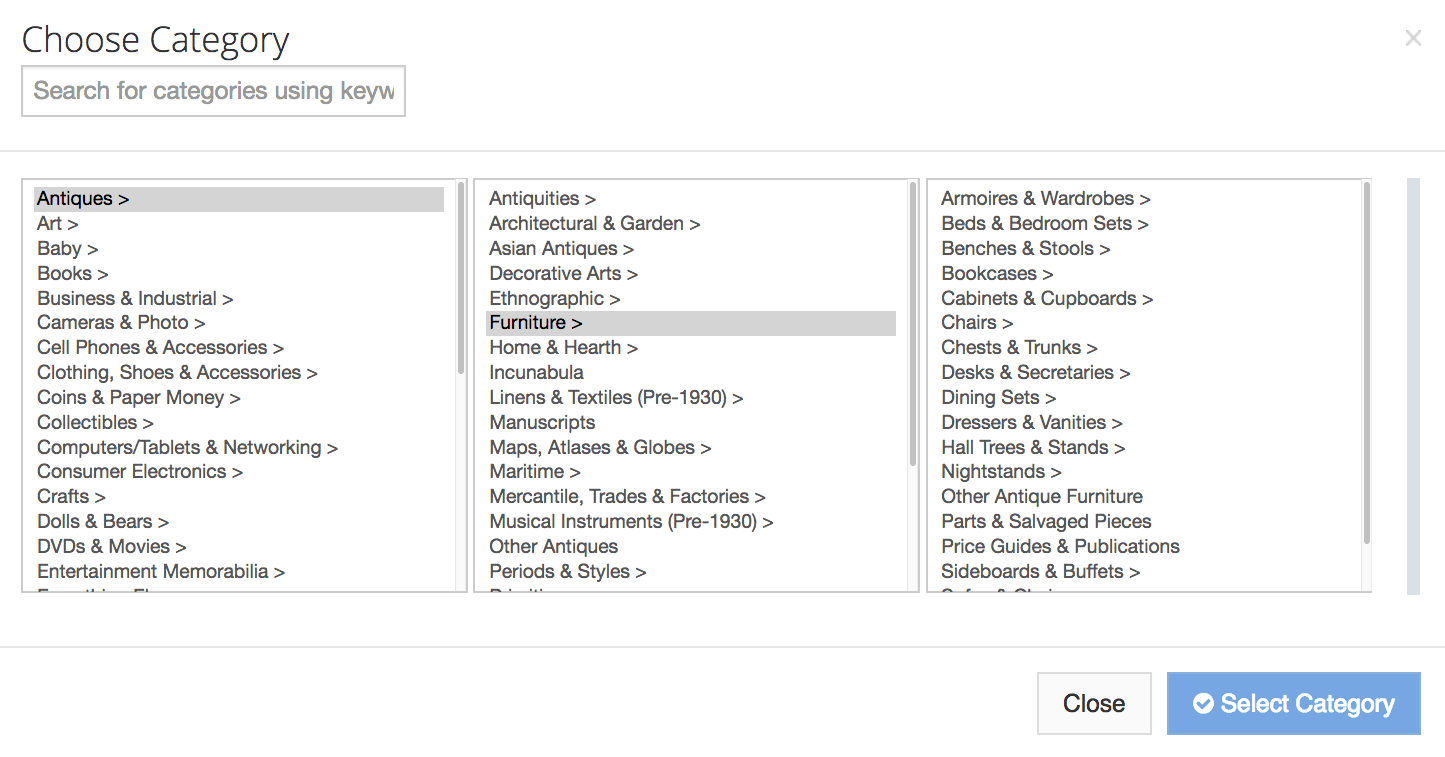Click the X icon to dismiss dialog

[x=1412, y=39]
